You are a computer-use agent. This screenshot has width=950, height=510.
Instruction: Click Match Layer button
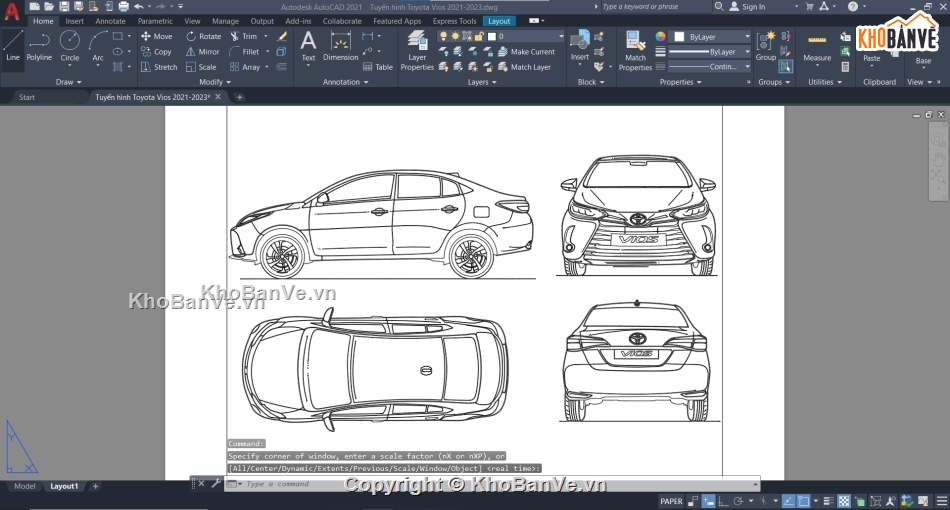click(525, 67)
